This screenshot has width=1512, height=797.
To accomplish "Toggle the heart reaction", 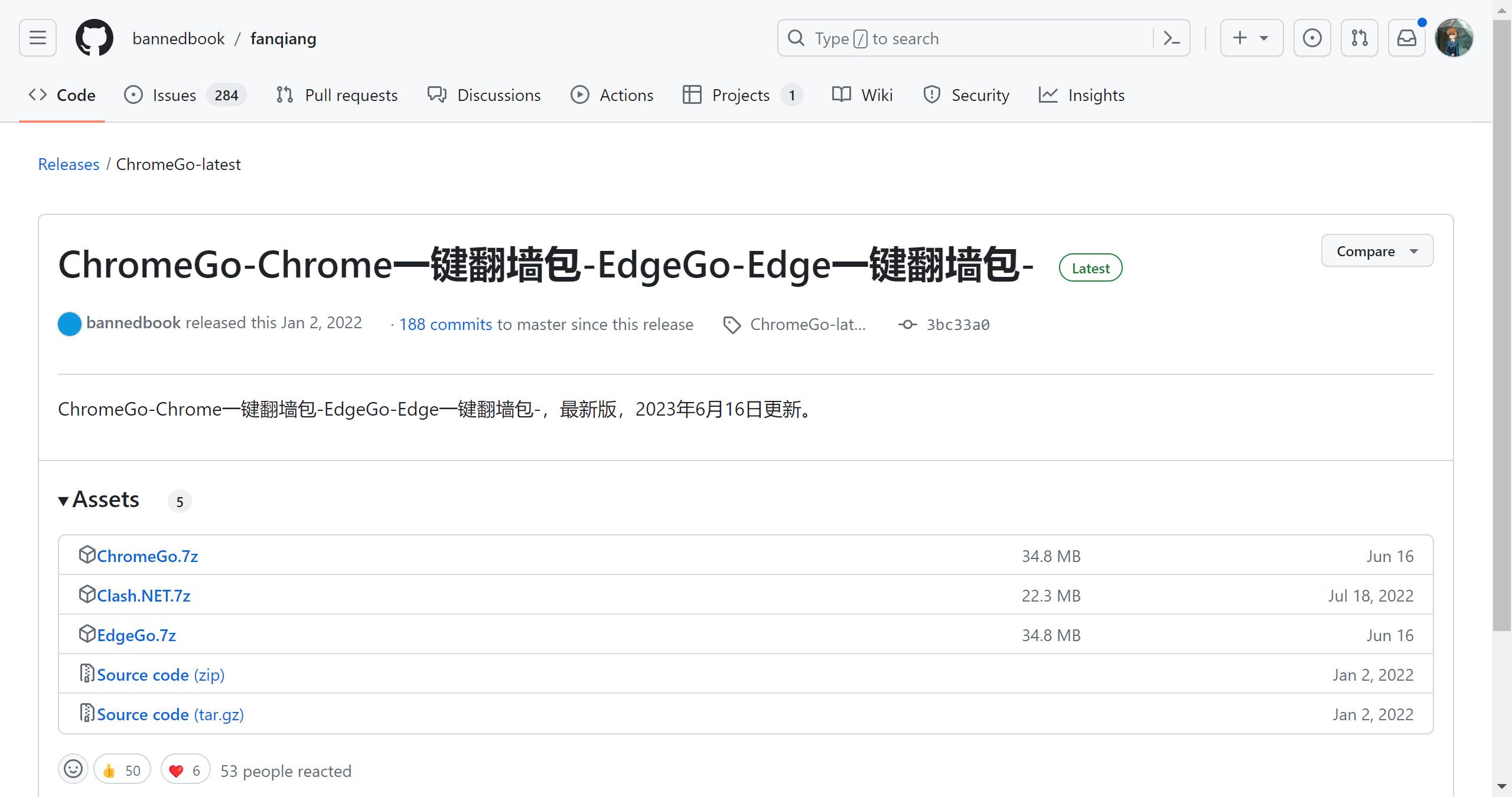I will click(185, 770).
